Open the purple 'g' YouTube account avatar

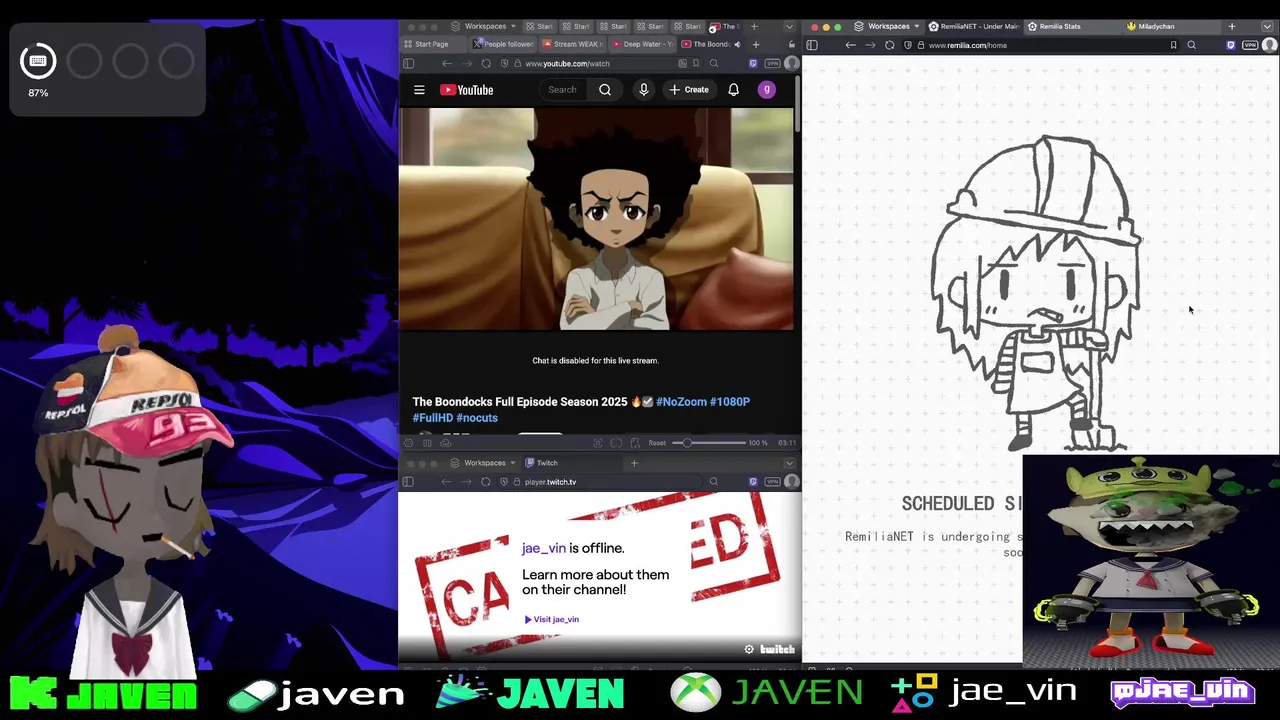click(x=767, y=90)
